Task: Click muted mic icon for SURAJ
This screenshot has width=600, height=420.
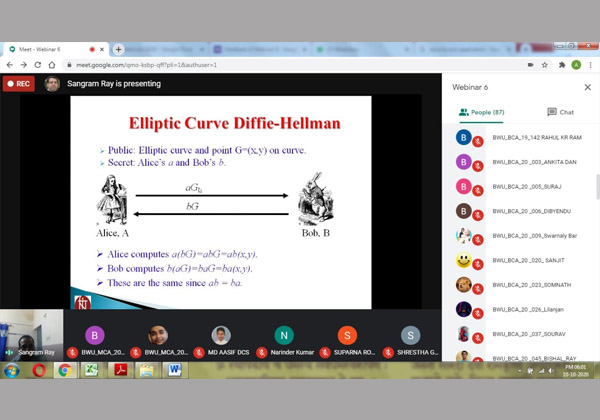Action: click(x=478, y=191)
